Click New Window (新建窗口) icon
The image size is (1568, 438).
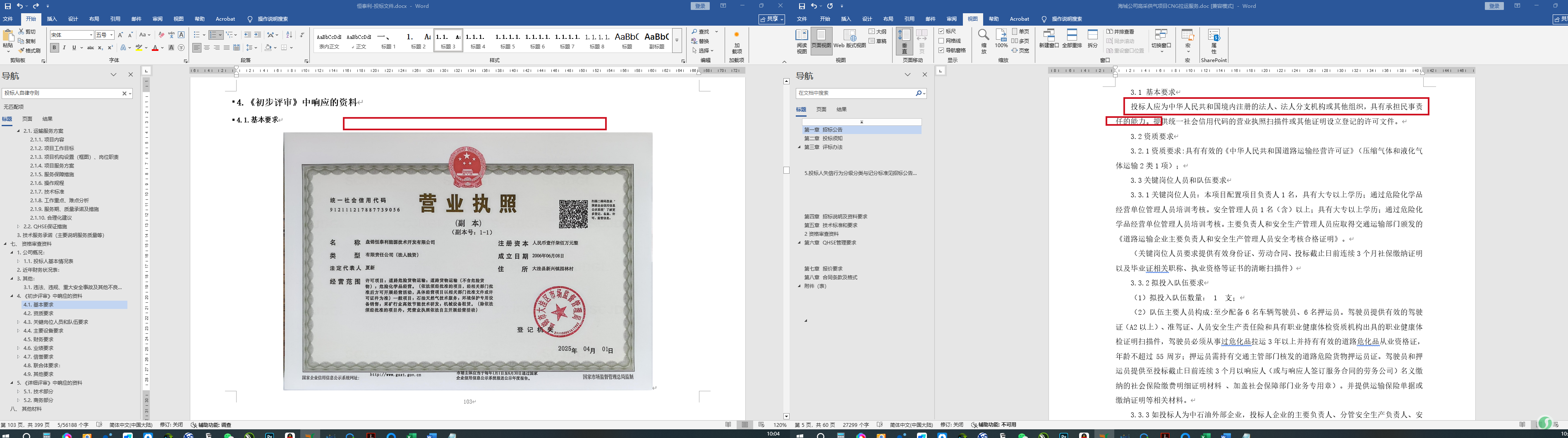(x=1048, y=38)
